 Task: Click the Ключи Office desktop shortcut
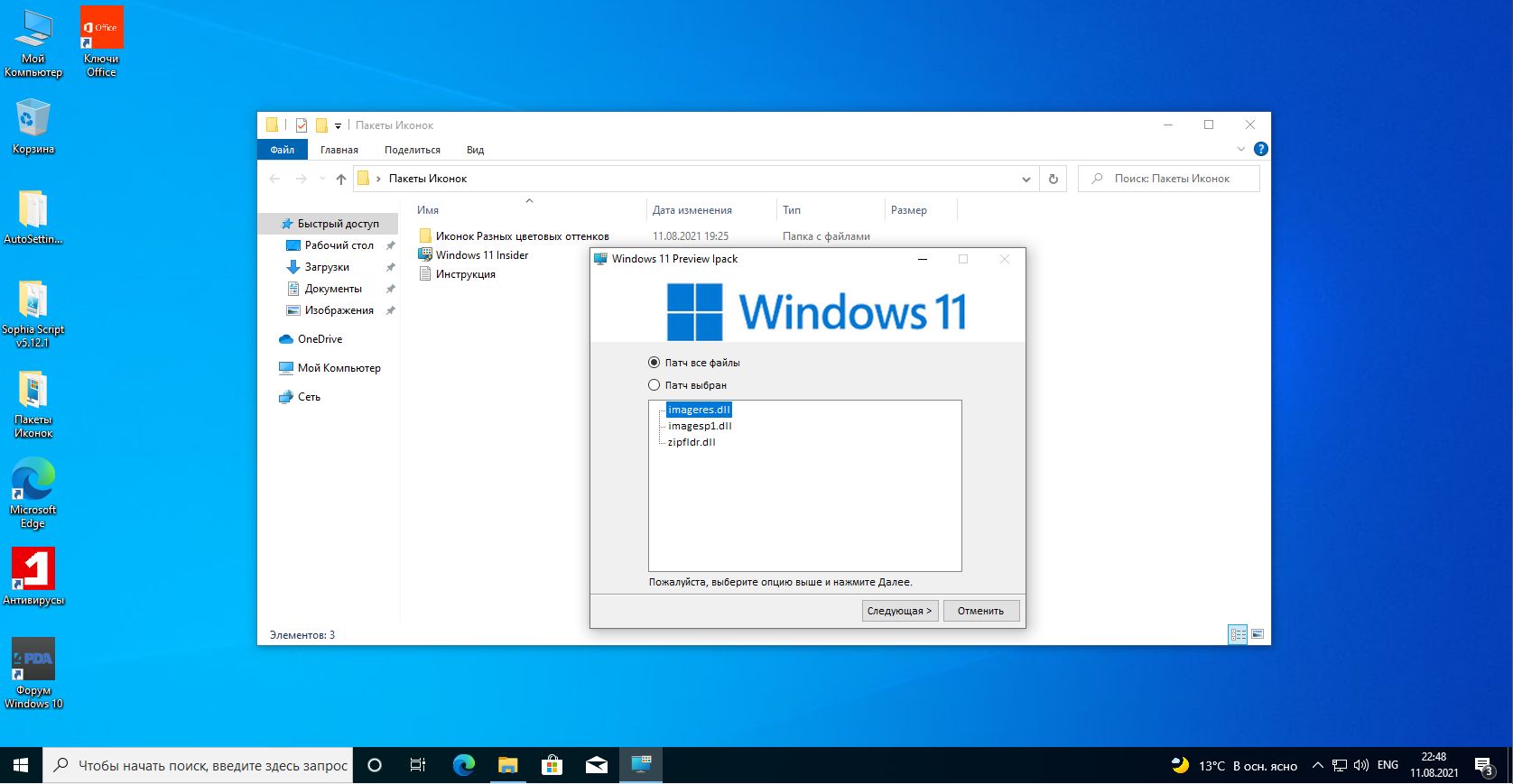[x=101, y=41]
